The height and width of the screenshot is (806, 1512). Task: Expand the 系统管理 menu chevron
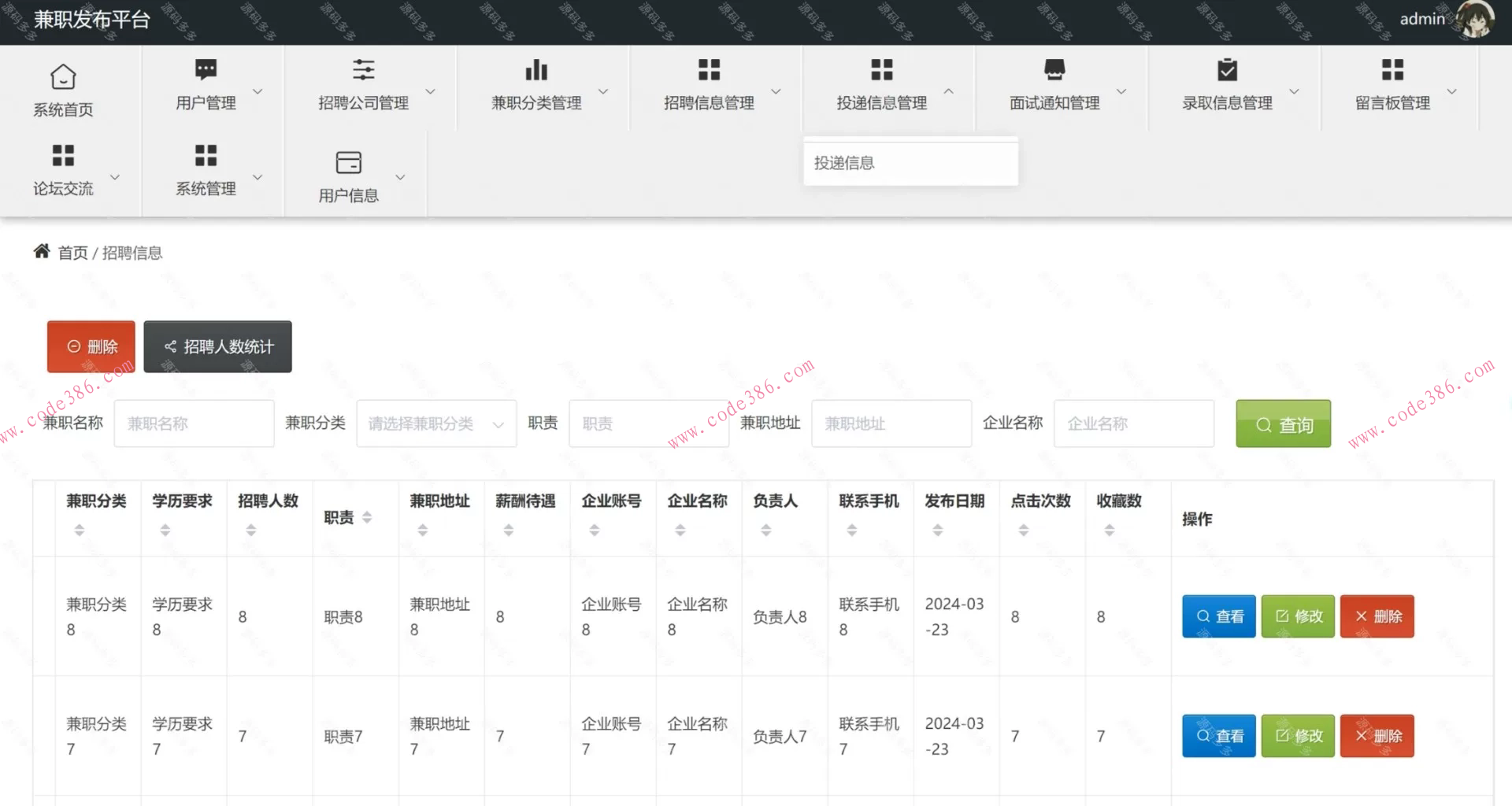[x=258, y=177]
